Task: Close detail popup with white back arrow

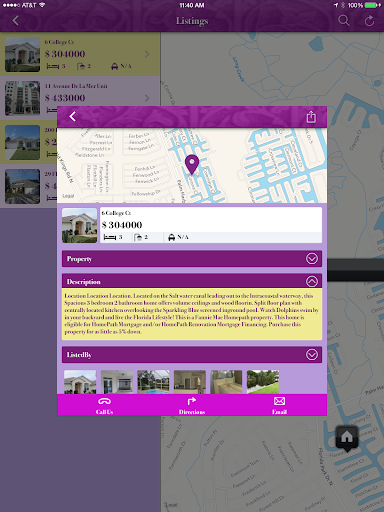Action: pos(73,117)
